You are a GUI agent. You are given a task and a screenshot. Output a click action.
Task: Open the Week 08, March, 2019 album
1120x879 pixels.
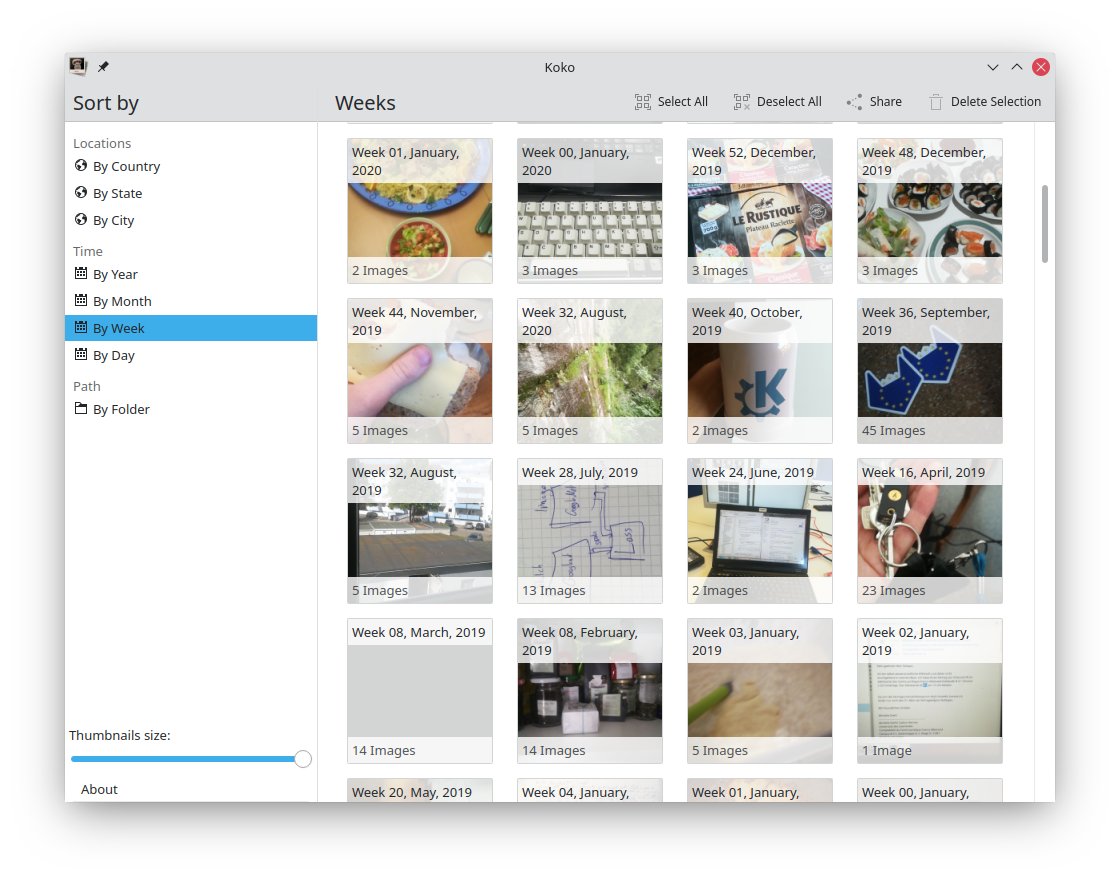click(419, 690)
